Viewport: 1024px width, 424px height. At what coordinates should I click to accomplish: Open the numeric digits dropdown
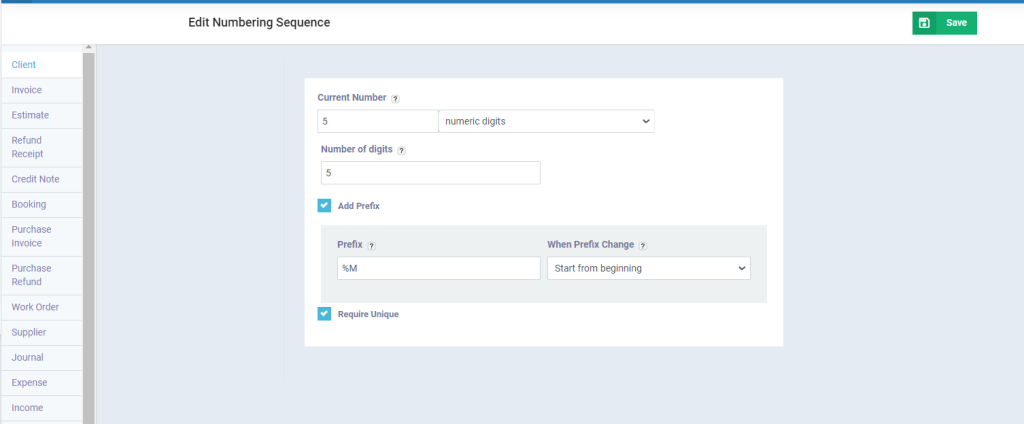coord(545,121)
